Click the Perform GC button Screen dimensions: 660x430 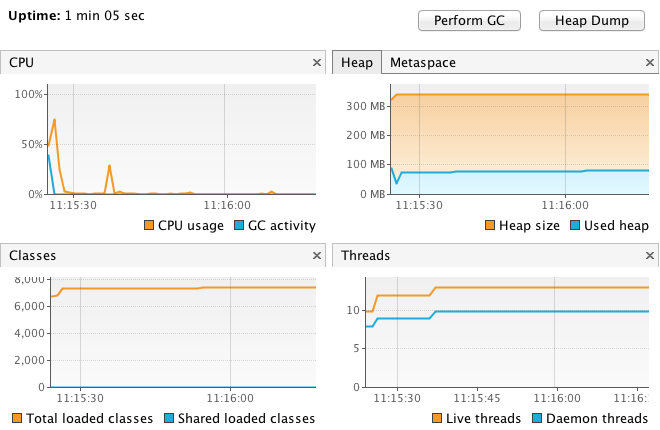click(x=469, y=21)
